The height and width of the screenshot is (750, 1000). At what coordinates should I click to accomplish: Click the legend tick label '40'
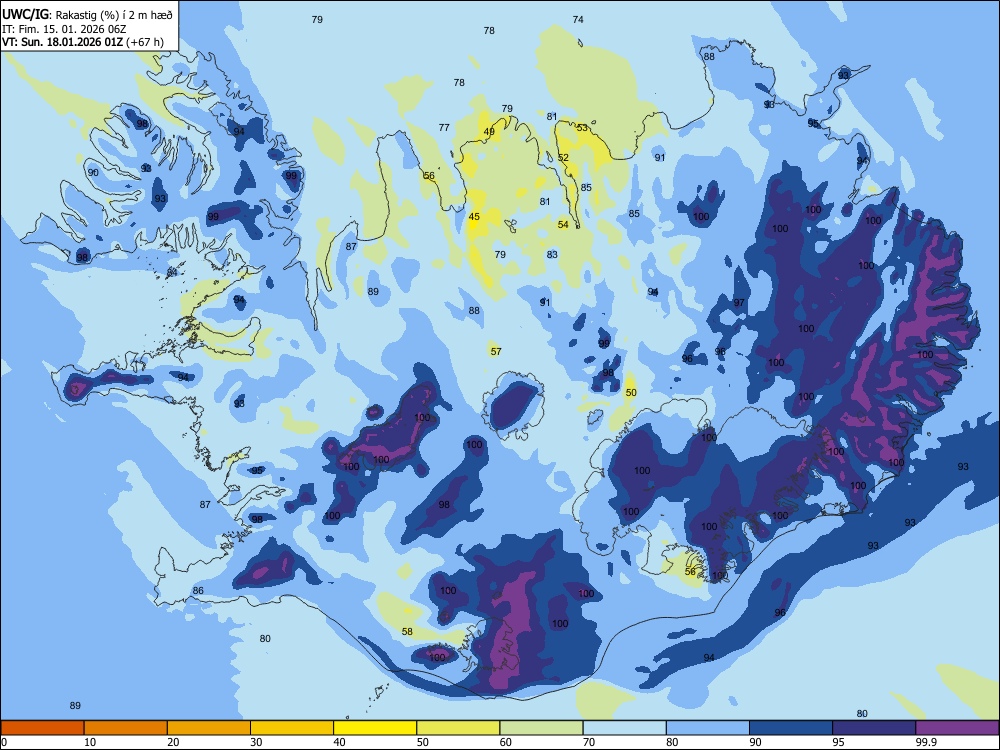(x=339, y=742)
